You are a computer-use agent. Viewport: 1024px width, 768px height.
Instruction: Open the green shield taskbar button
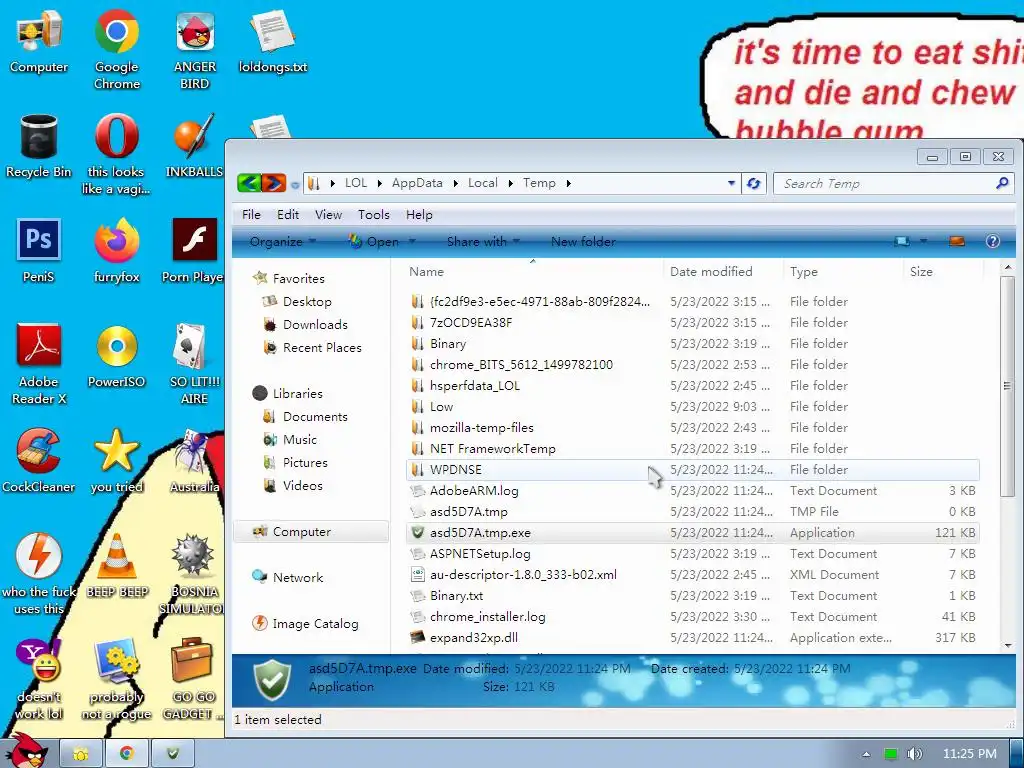(172, 754)
